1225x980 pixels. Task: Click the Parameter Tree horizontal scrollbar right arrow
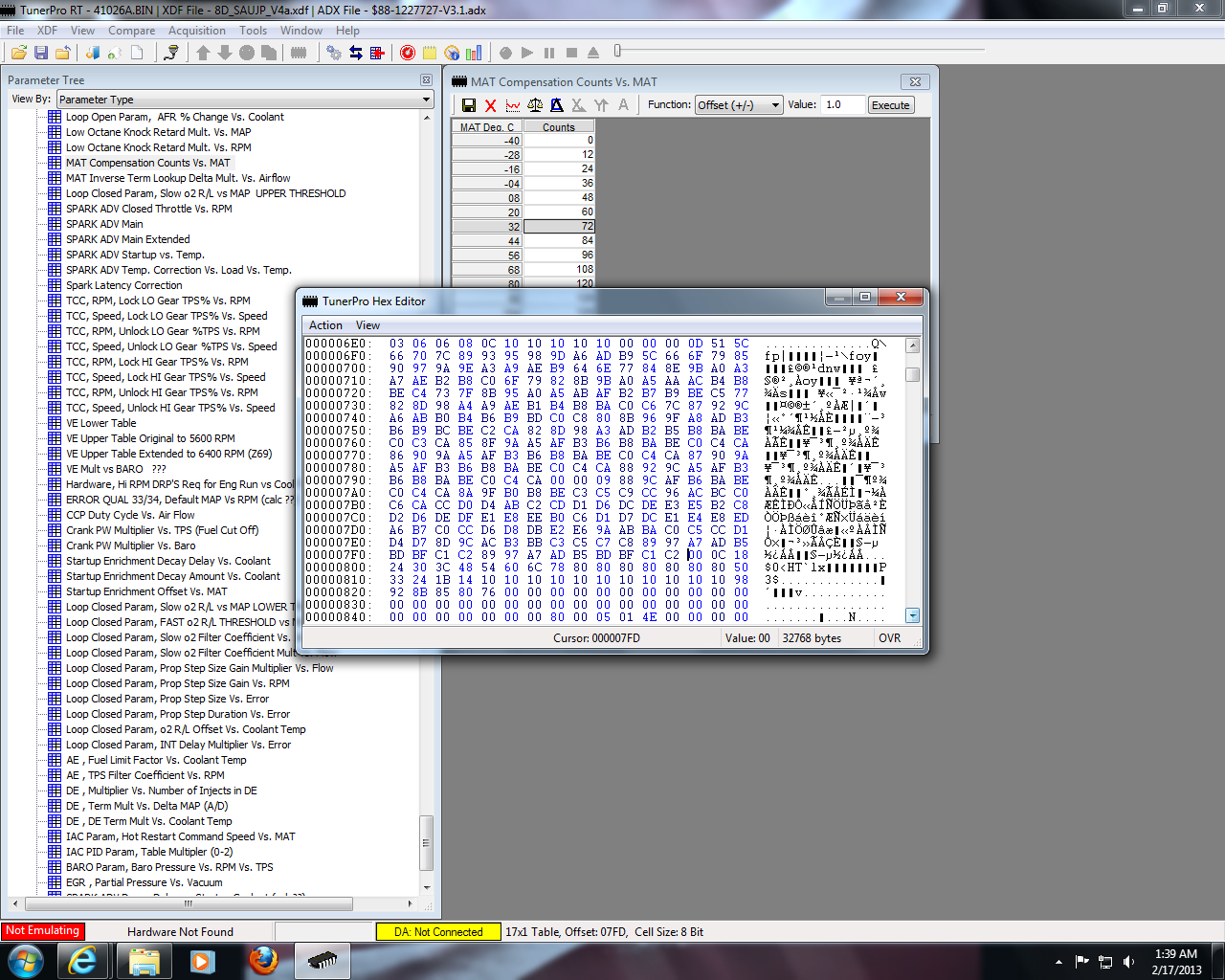(411, 902)
